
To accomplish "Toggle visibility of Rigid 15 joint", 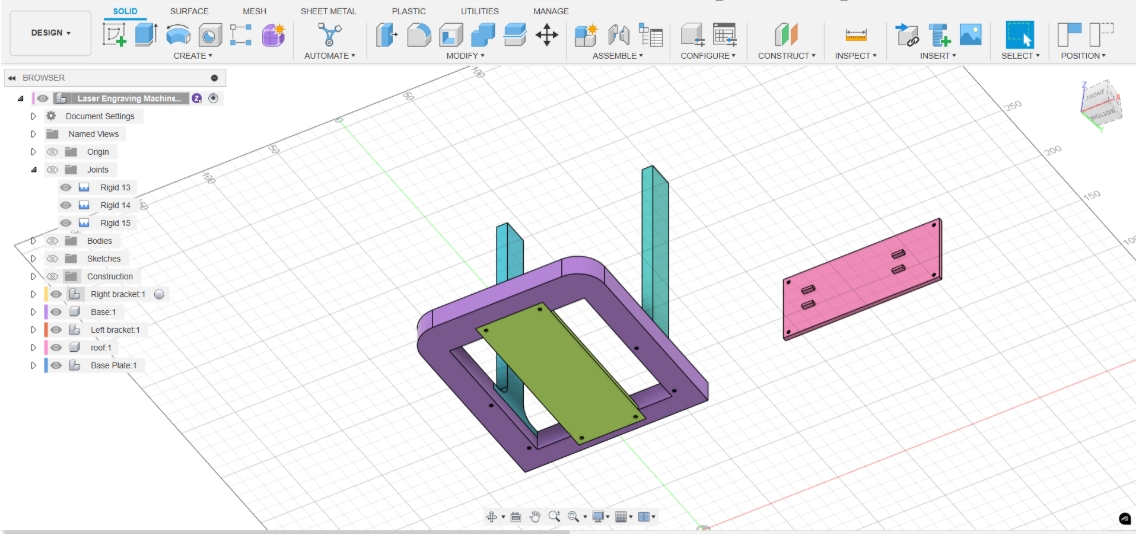I will [66, 223].
